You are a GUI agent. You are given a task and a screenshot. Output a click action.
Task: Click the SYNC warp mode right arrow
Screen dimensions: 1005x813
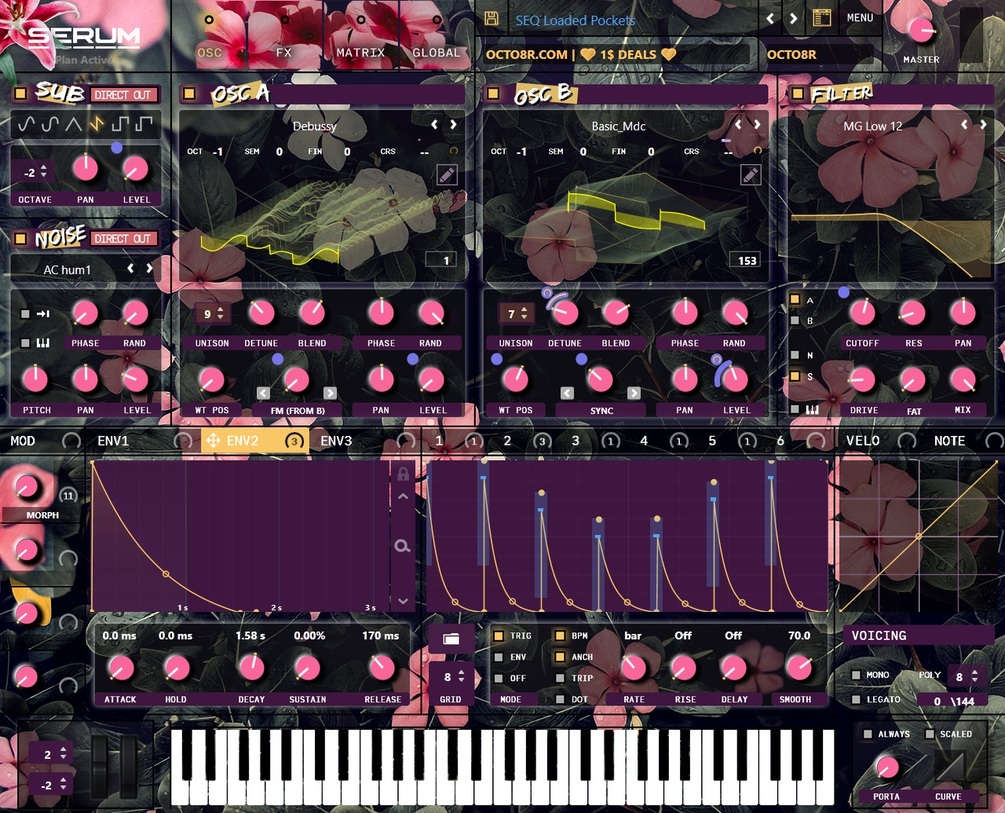click(x=633, y=393)
